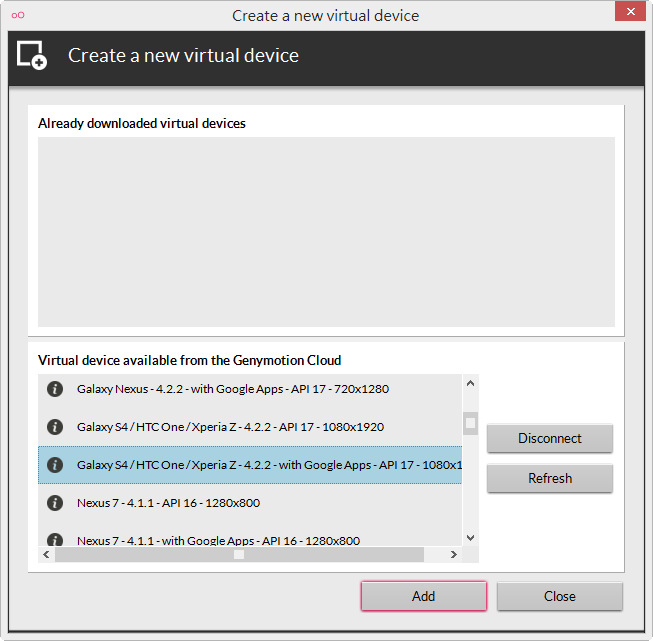Add the selected virtual device
The image size is (653, 641).
pyautogui.click(x=424, y=596)
